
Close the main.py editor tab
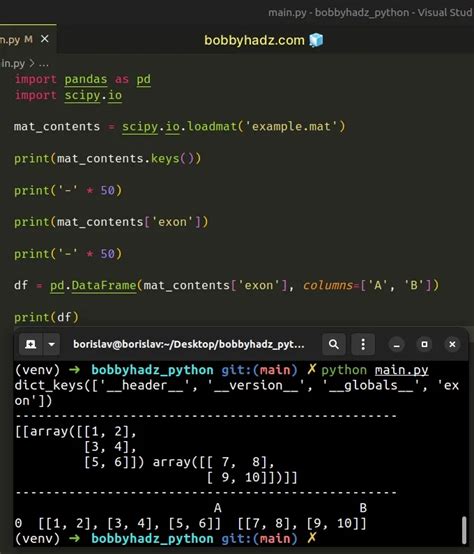(x=45, y=39)
